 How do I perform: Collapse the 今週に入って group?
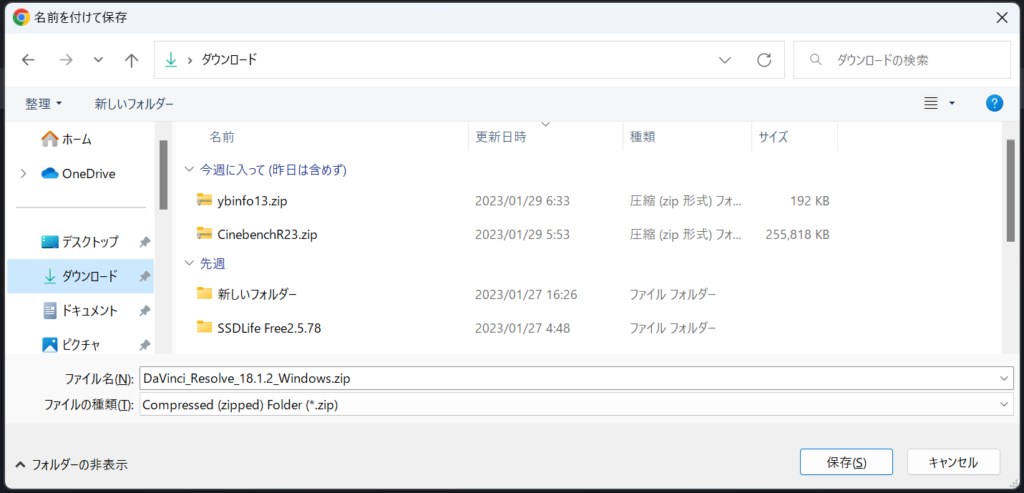pyautogui.click(x=190, y=170)
